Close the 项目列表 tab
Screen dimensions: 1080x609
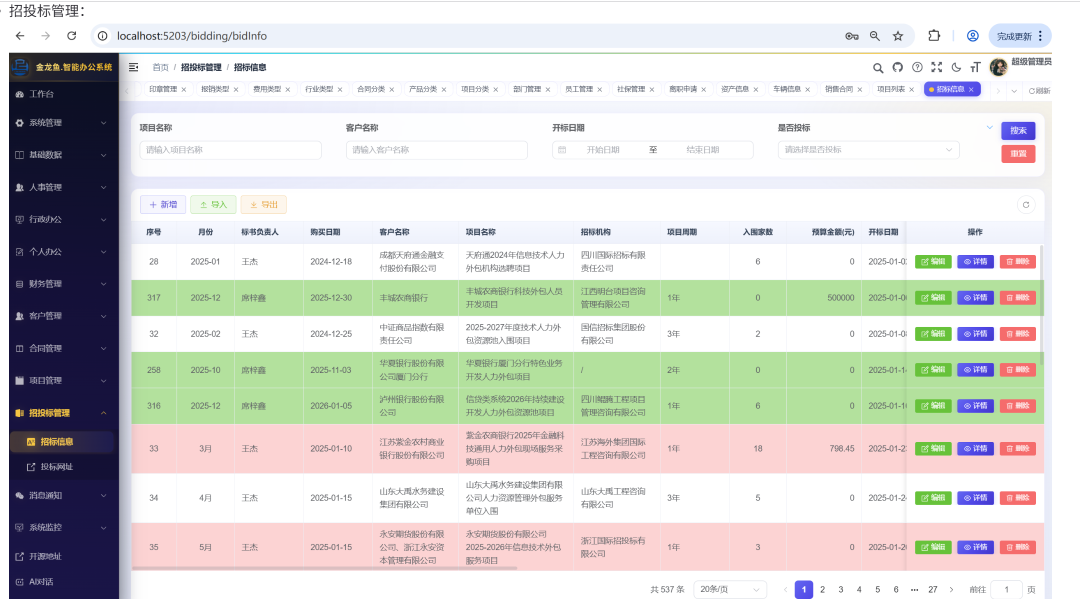coord(911,90)
